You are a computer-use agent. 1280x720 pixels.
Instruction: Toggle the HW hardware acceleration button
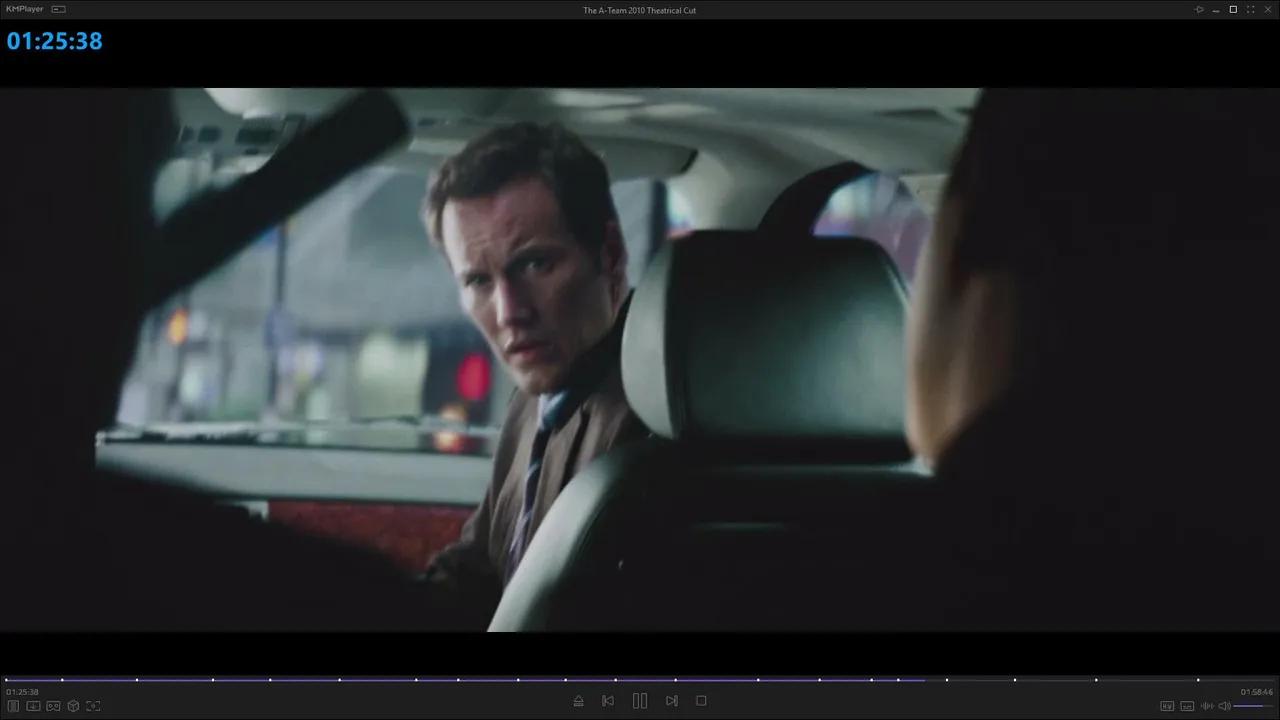1167,706
